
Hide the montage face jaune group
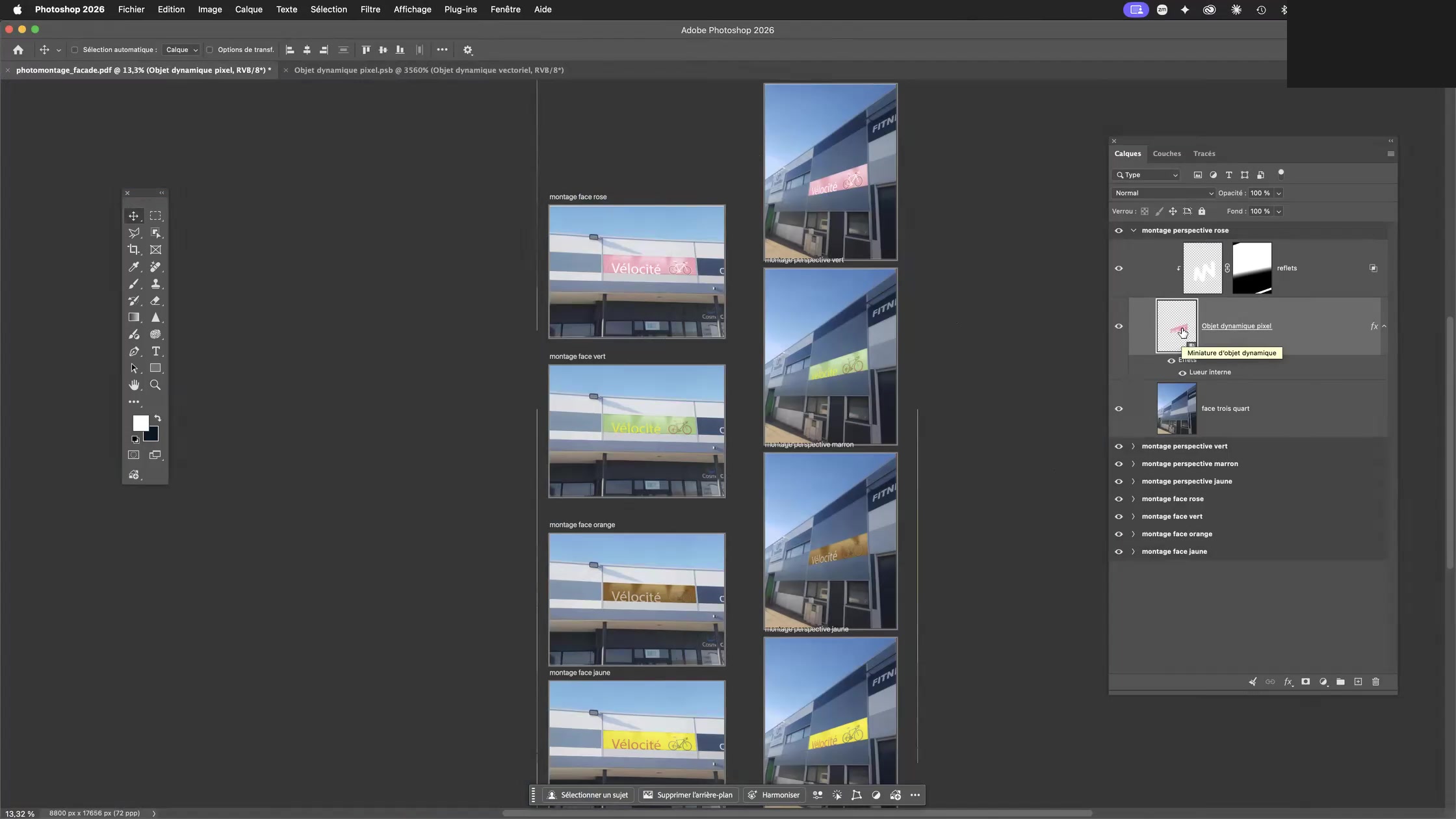coord(1119,552)
